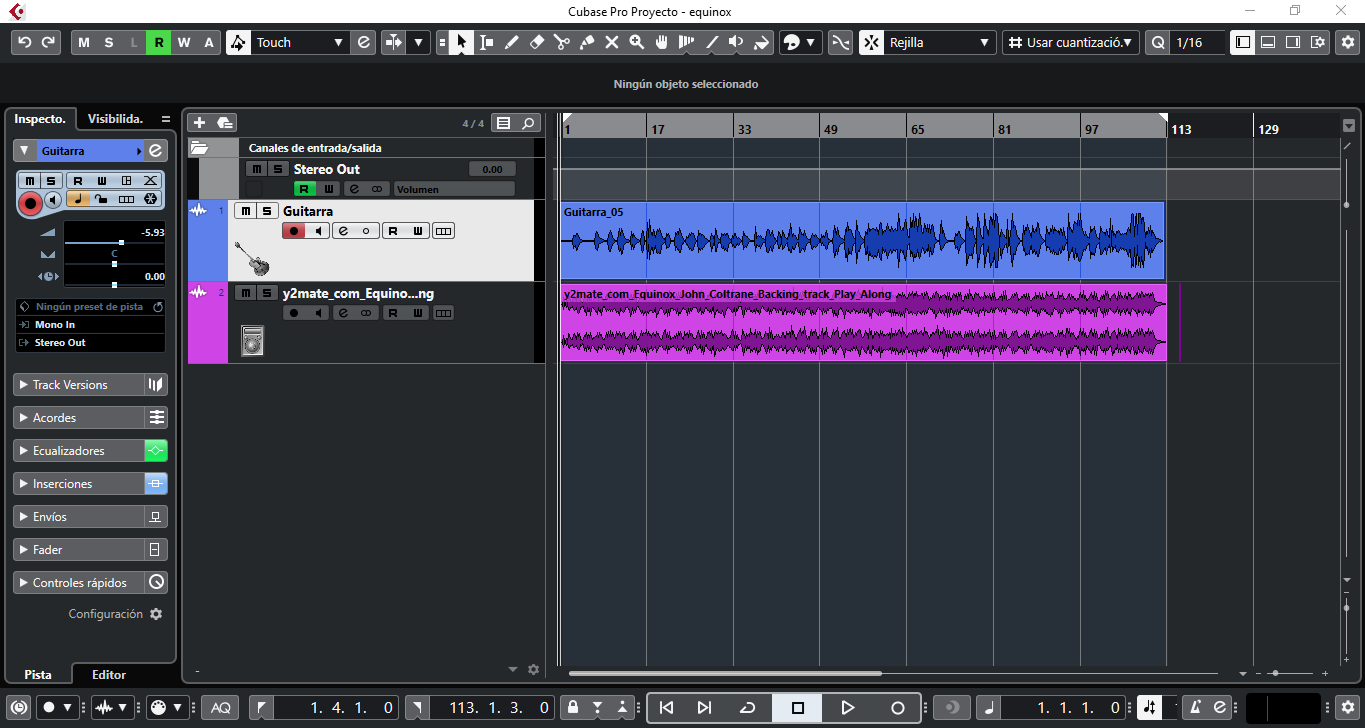Image resolution: width=1365 pixels, height=728 pixels.
Task: Select the Mute X tool
Action: pyautogui.click(x=611, y=42)
